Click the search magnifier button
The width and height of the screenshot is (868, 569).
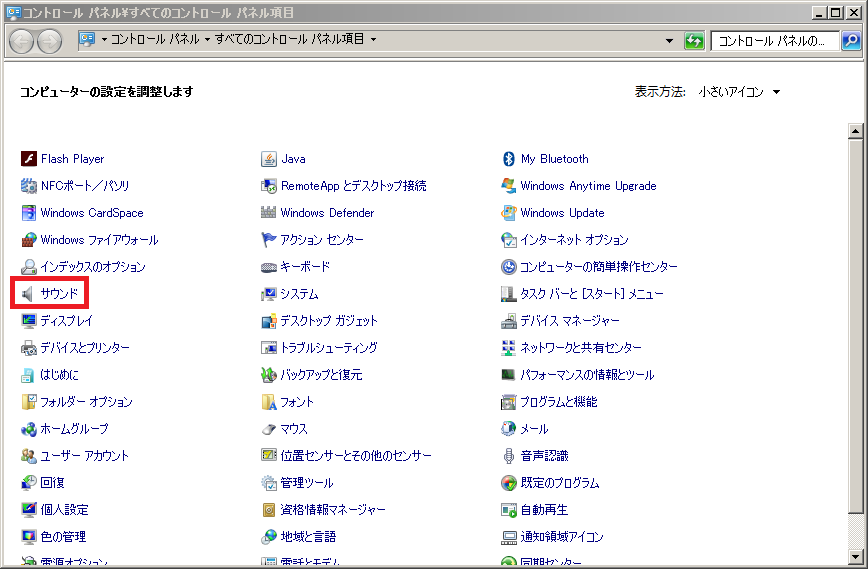click(x=851, y=40)
